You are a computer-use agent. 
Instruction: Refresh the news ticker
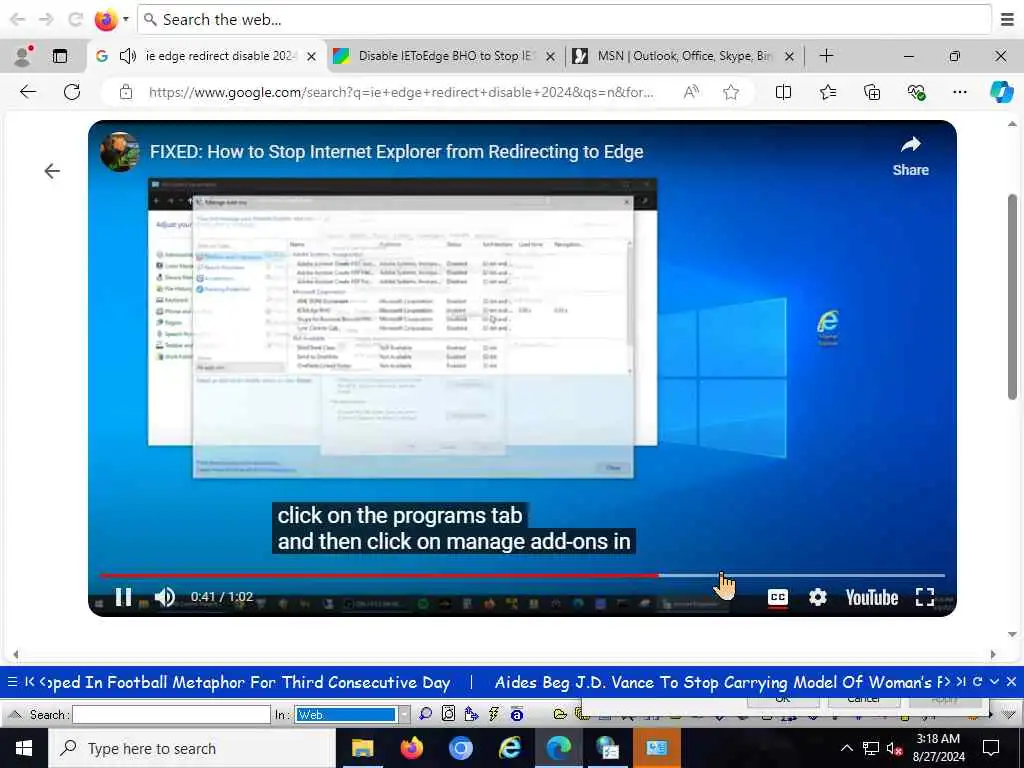pos(978,682)
